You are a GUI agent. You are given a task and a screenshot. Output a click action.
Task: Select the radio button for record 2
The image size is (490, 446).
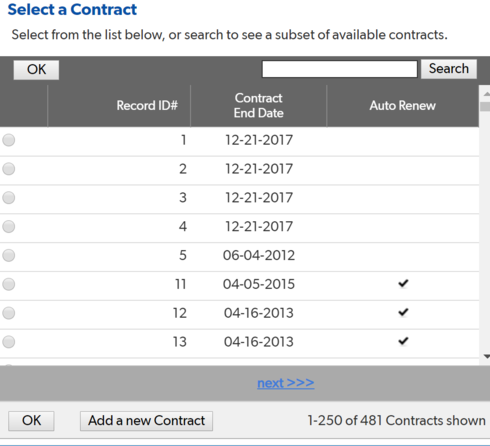9,169
